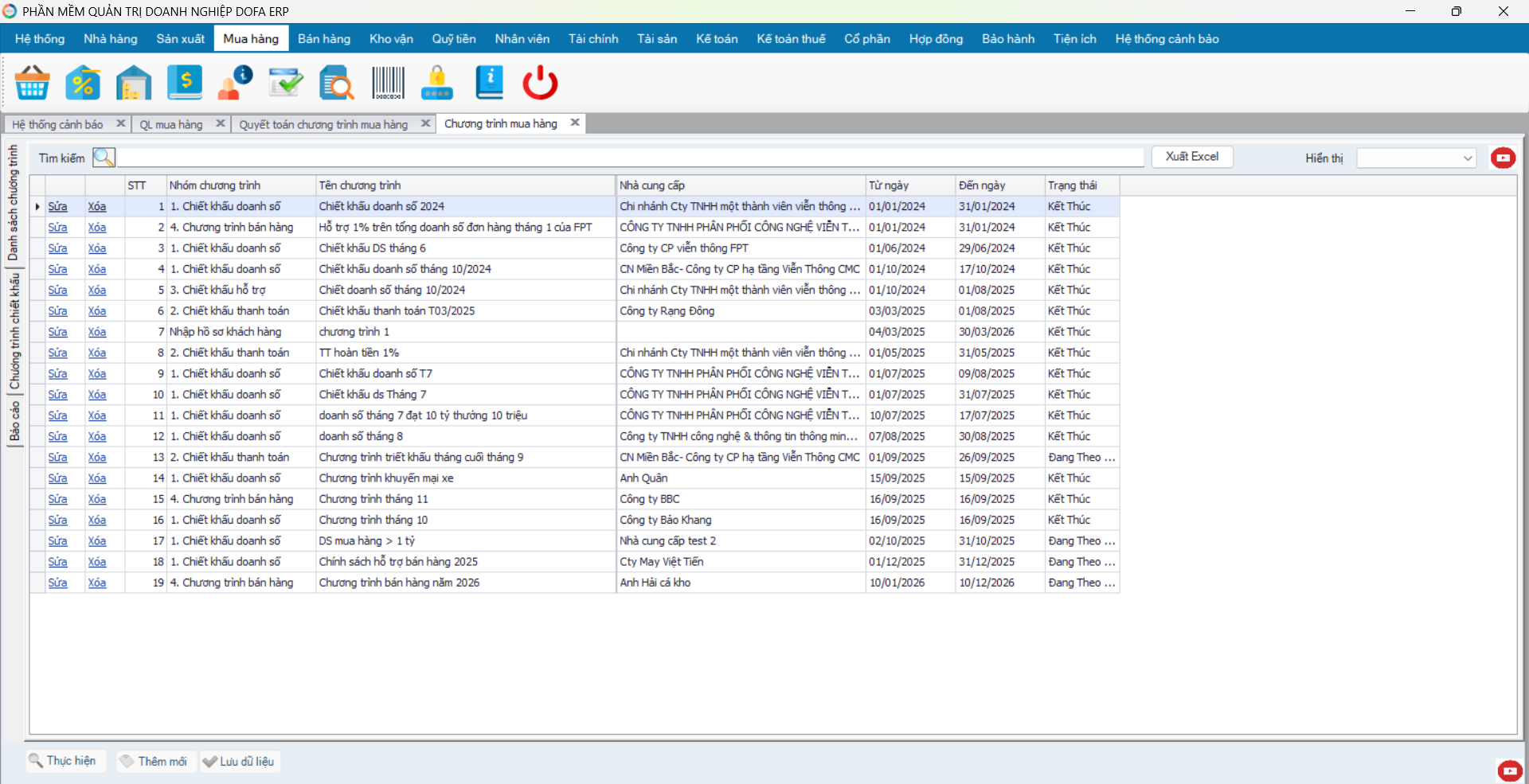Screen dimensions: 1529x784
Task: Open the Kế toán thuế menu
Action: pos(791,39)
